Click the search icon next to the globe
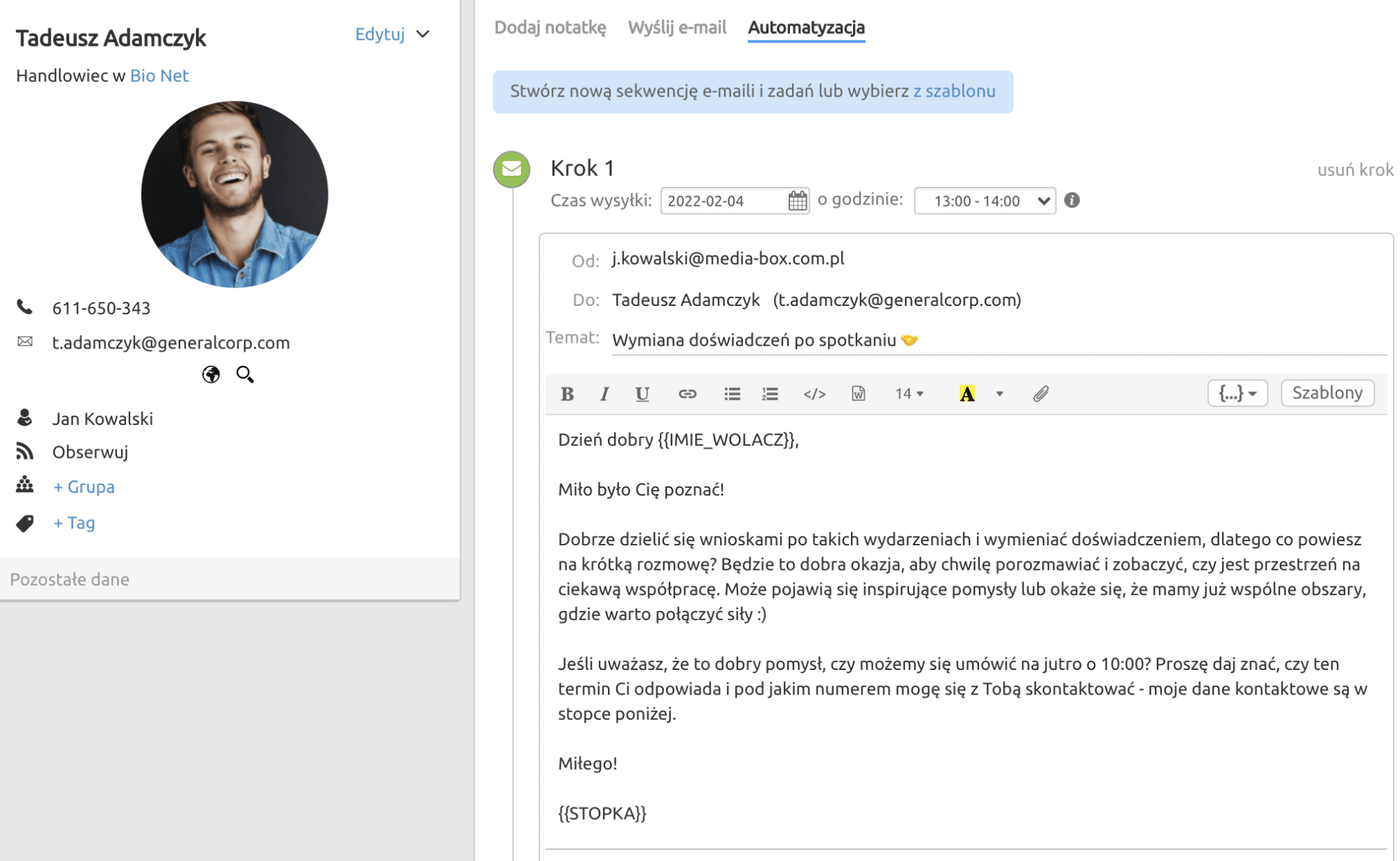The image size is (1400, 861). 245,375
